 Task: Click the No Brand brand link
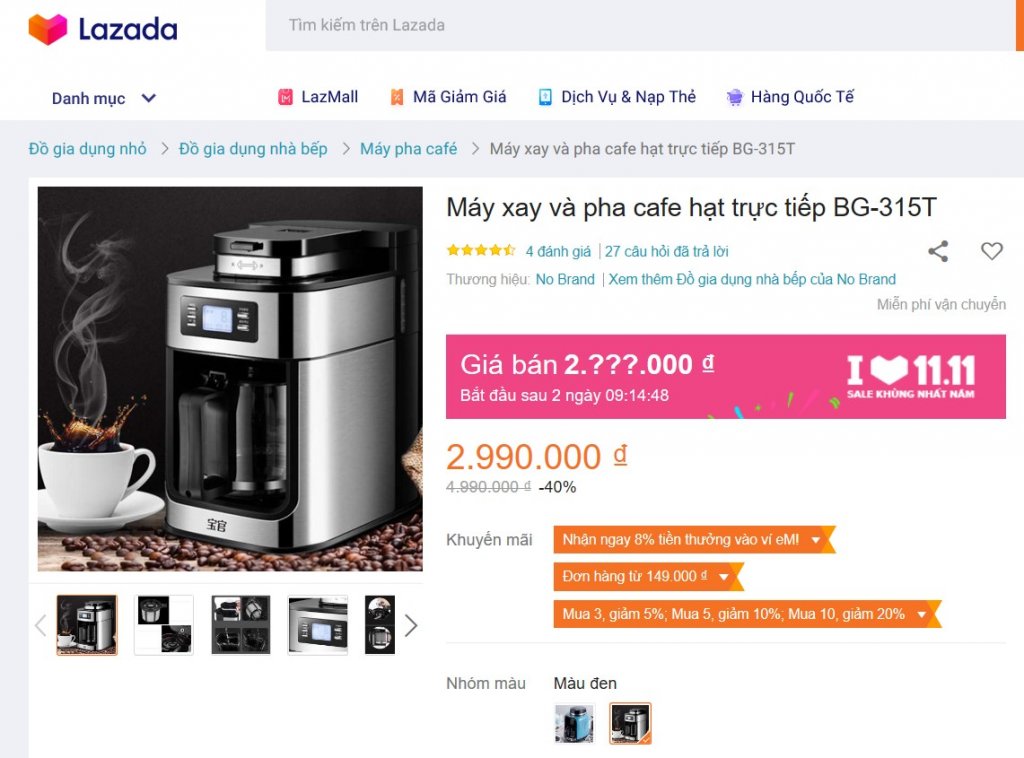tap(565, 279)
